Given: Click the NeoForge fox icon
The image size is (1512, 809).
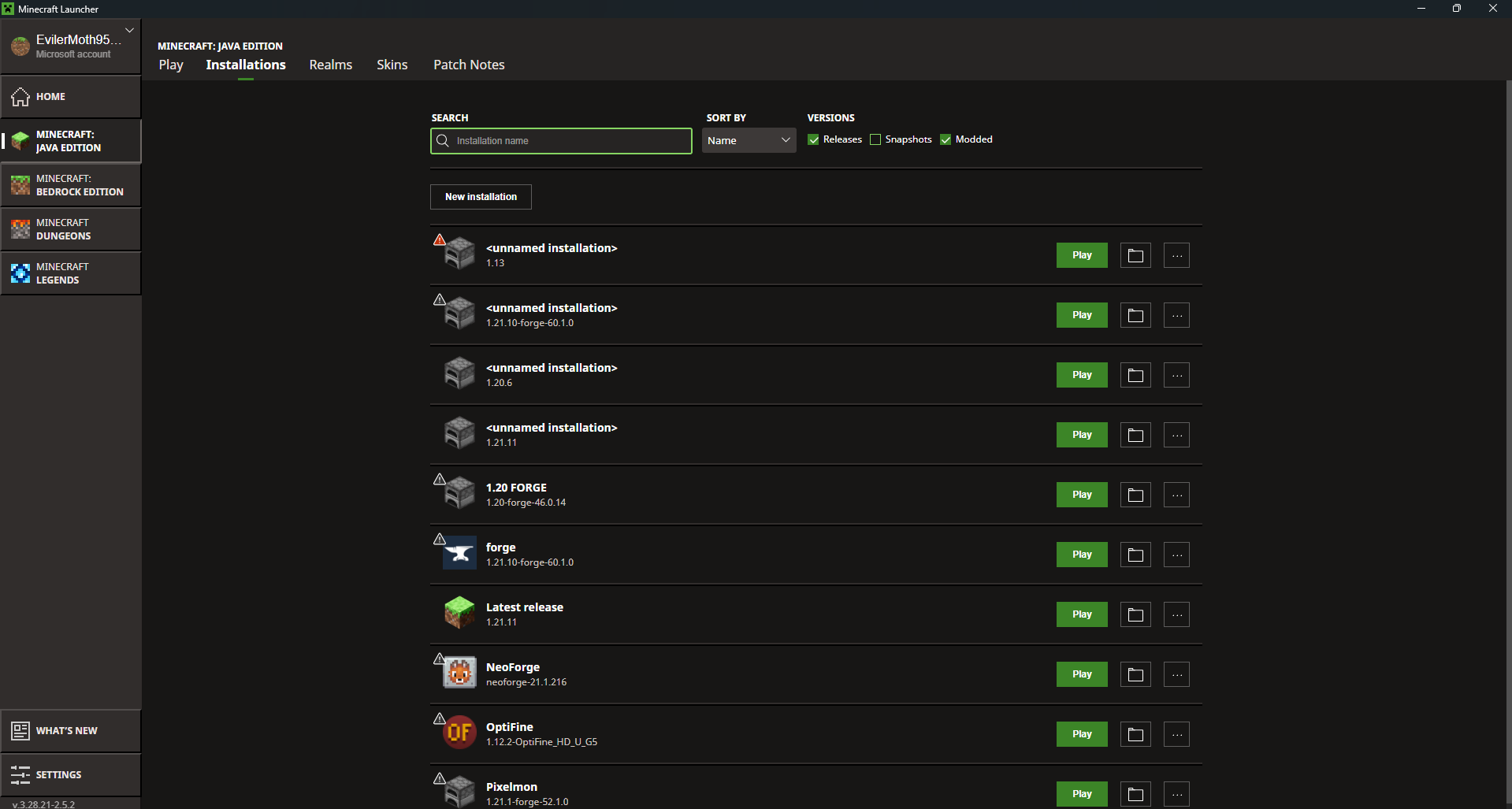Looking at the screenshot, I should (459, 674).
